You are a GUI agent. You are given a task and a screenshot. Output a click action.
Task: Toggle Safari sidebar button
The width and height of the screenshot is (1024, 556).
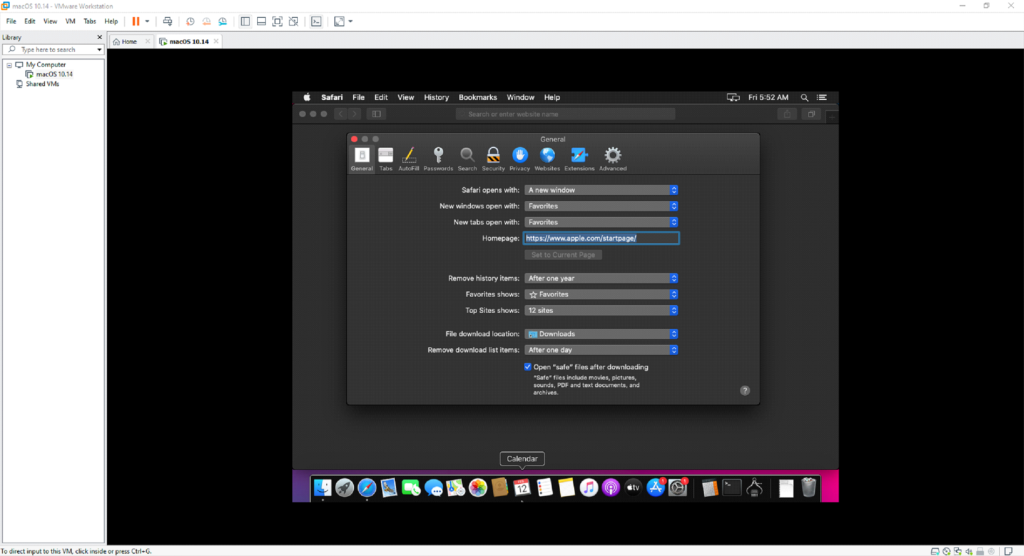point(377,114)
